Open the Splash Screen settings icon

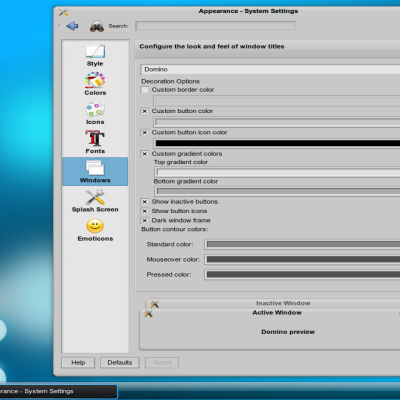(95, 197)
